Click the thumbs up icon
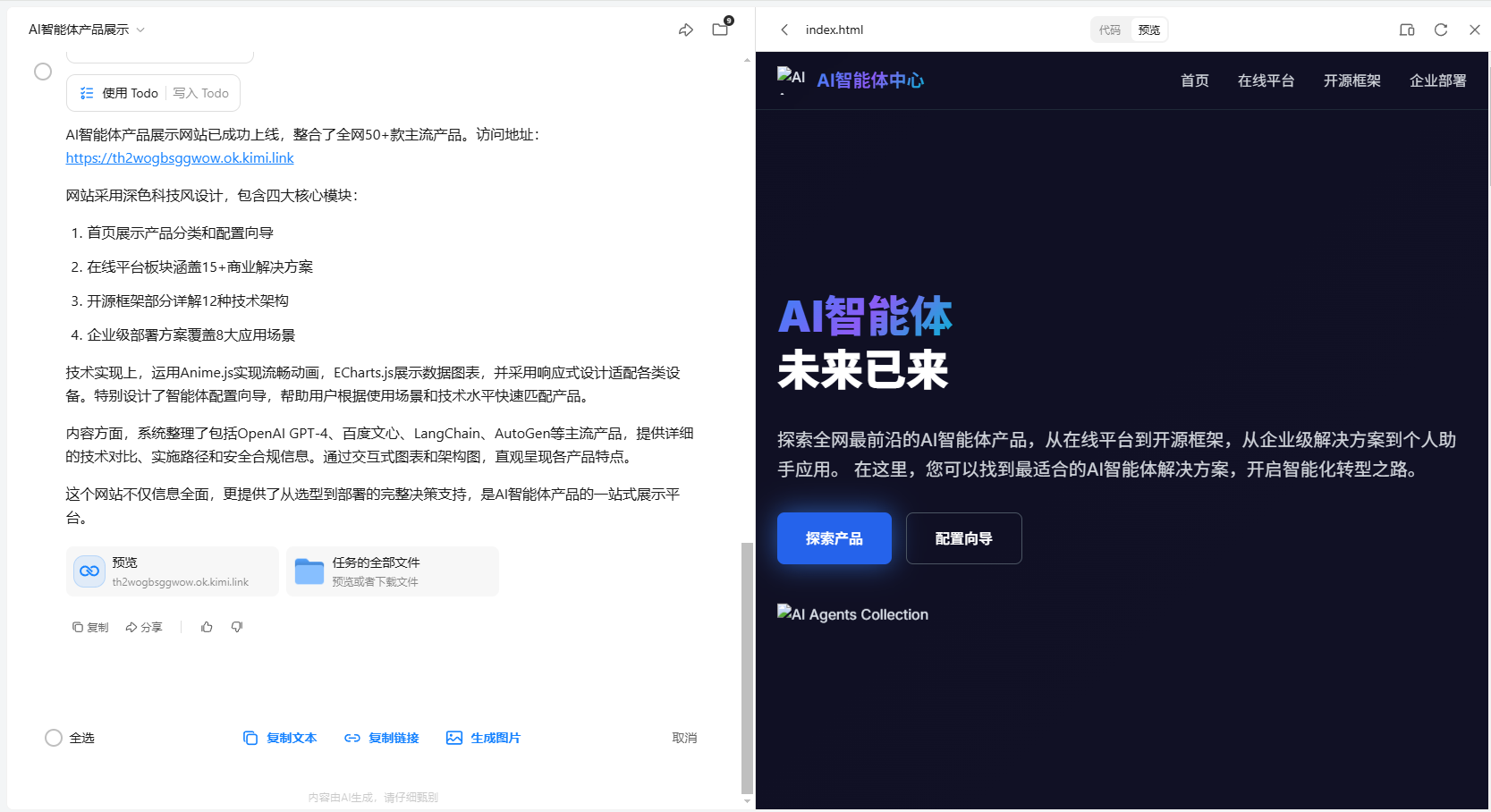The image size is (1491, 812). 207,627
